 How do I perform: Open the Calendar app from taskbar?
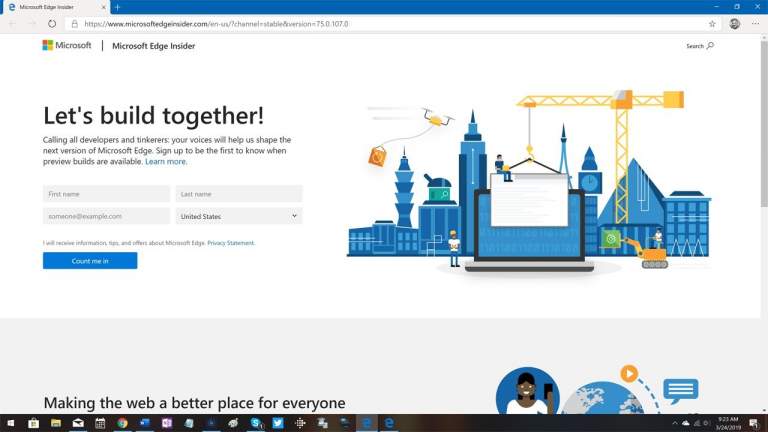[x=100, y=423]
